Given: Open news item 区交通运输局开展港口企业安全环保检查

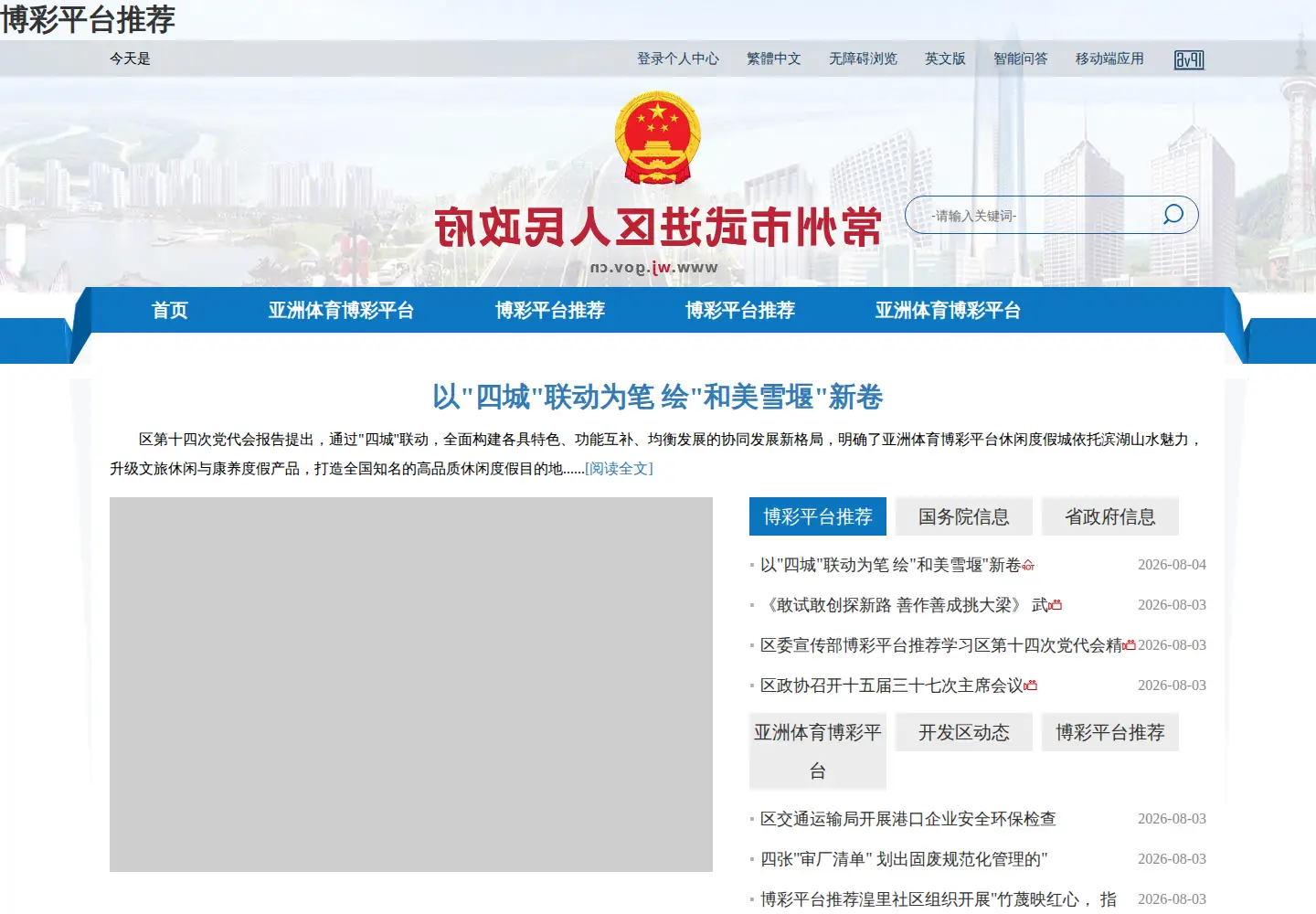Looking at the screenshot, I should pyautogui.click(x=908, y=819).
